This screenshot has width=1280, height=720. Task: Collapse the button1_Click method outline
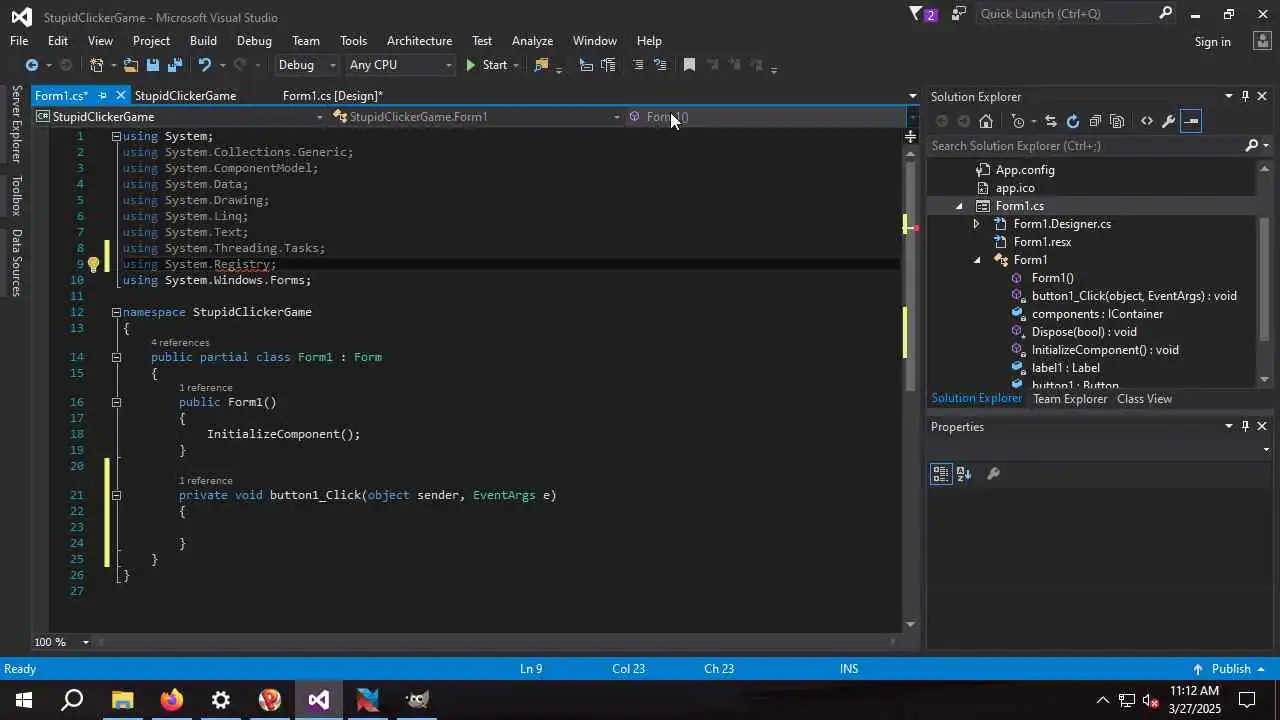(116, 495)
